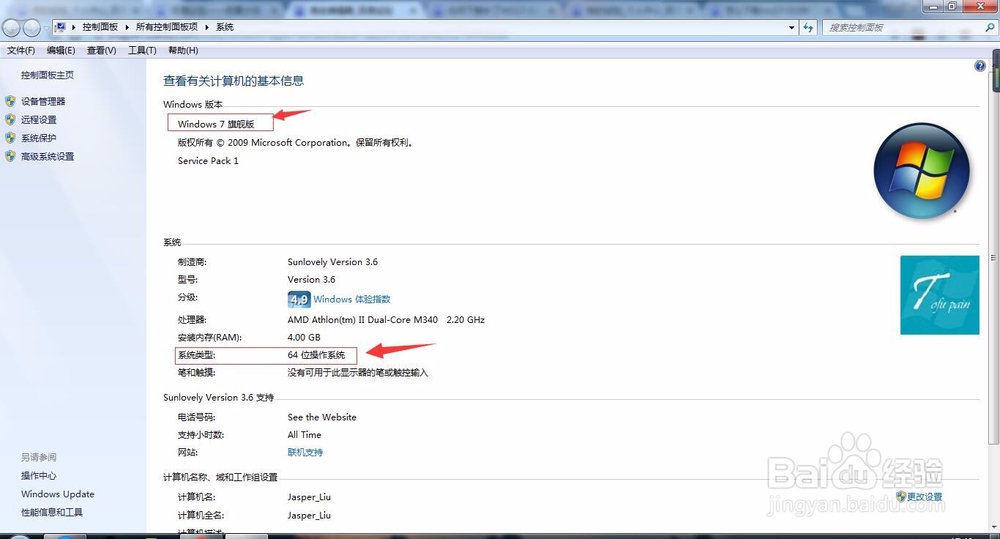Open 设备管理器 from sidebar
1000x539 pixels.
pos(43,101)
